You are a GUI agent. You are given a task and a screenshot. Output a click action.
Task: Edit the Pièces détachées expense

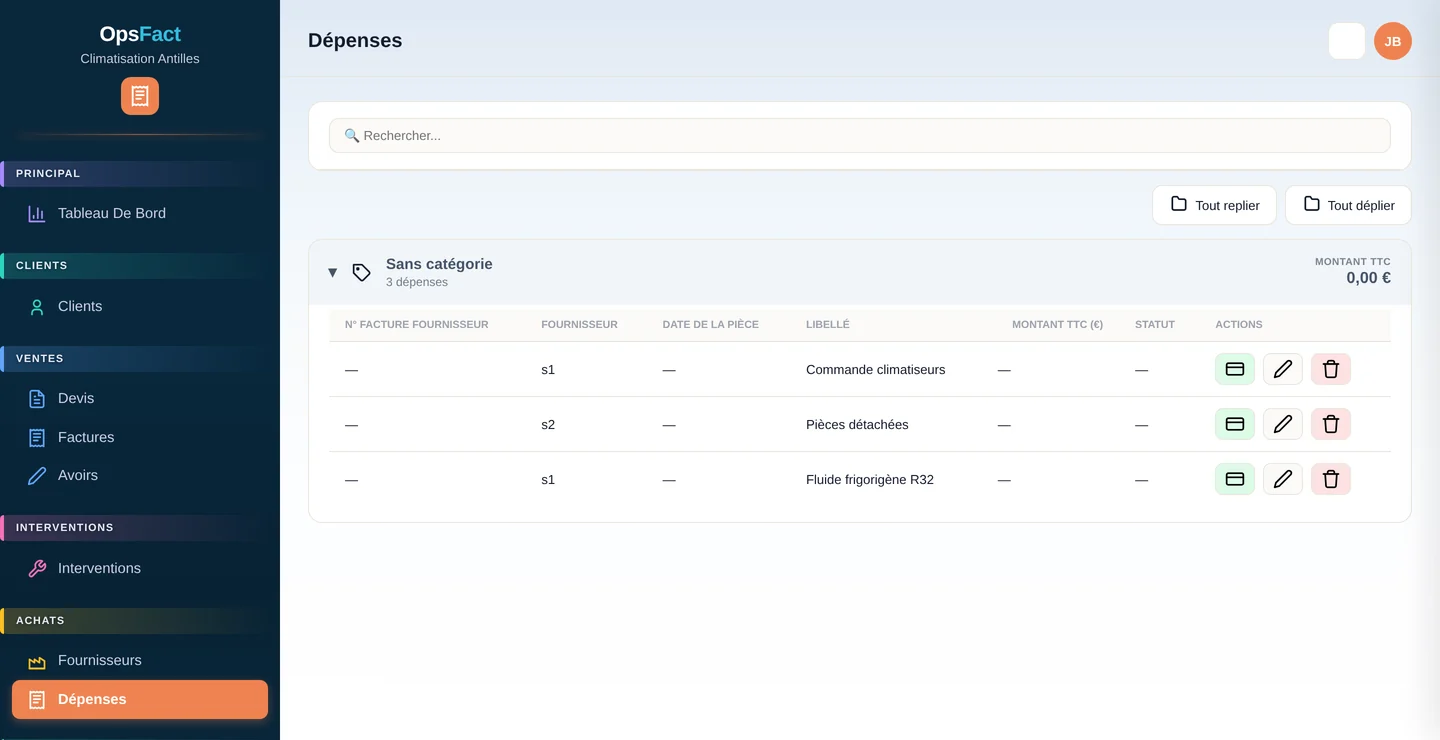pyautogui.click(x=1282, y=424)
